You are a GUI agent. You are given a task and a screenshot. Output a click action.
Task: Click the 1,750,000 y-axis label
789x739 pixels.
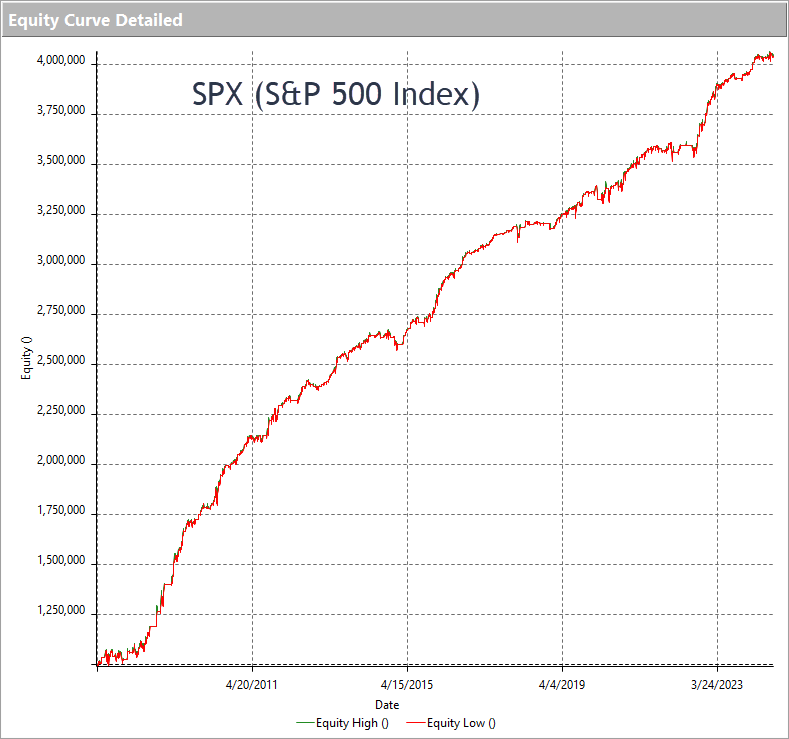point(61,510)
